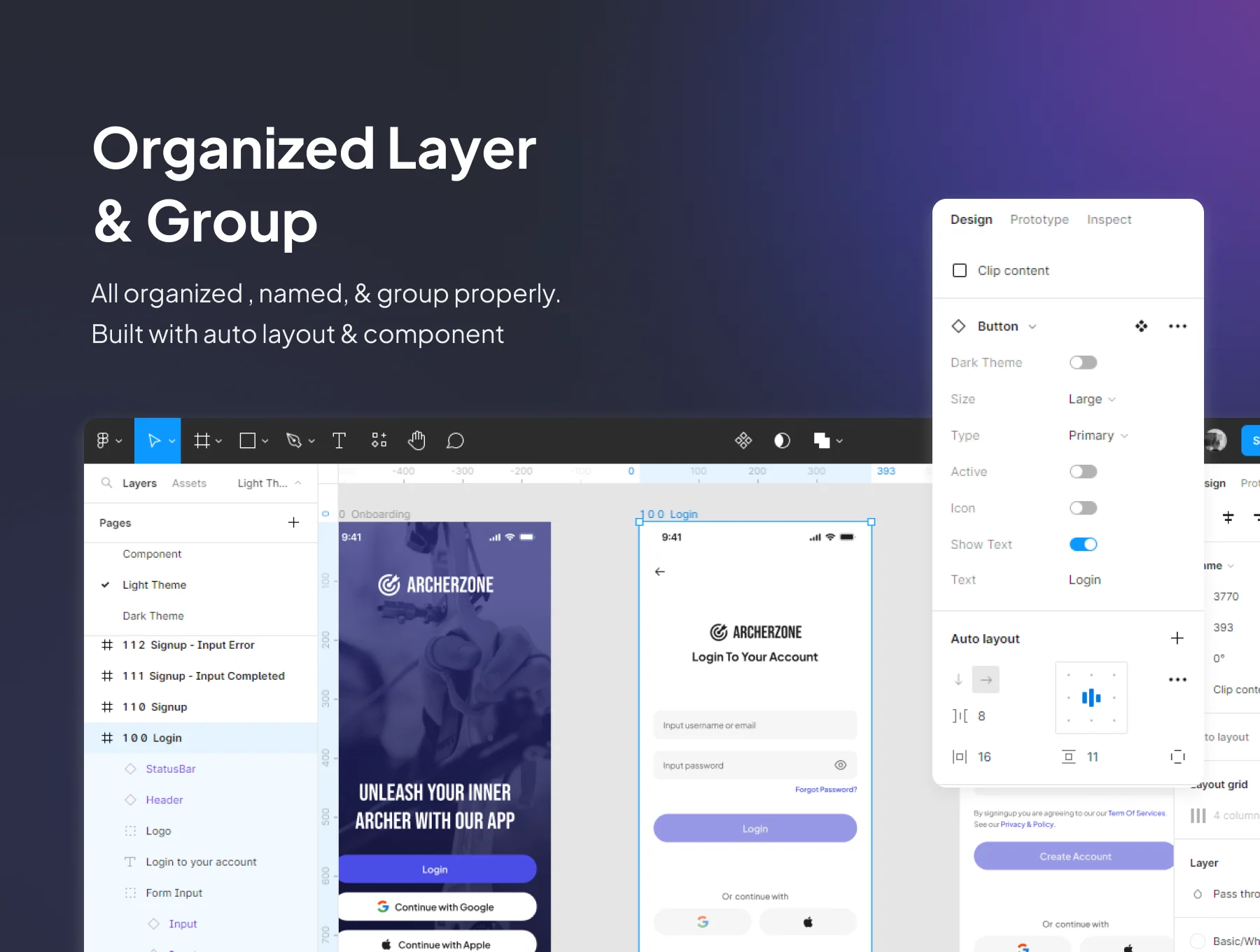Select the Hand tool
Viewport: 1260px width, 952px height.
click(x=417, y=440)
